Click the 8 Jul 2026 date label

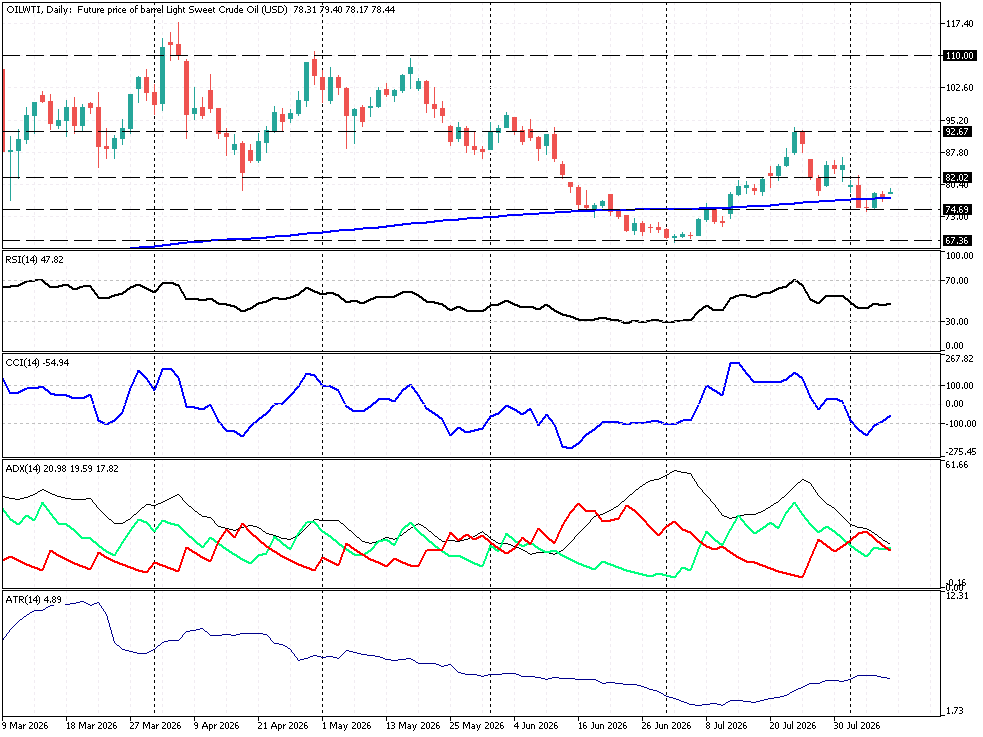point(727,726)
